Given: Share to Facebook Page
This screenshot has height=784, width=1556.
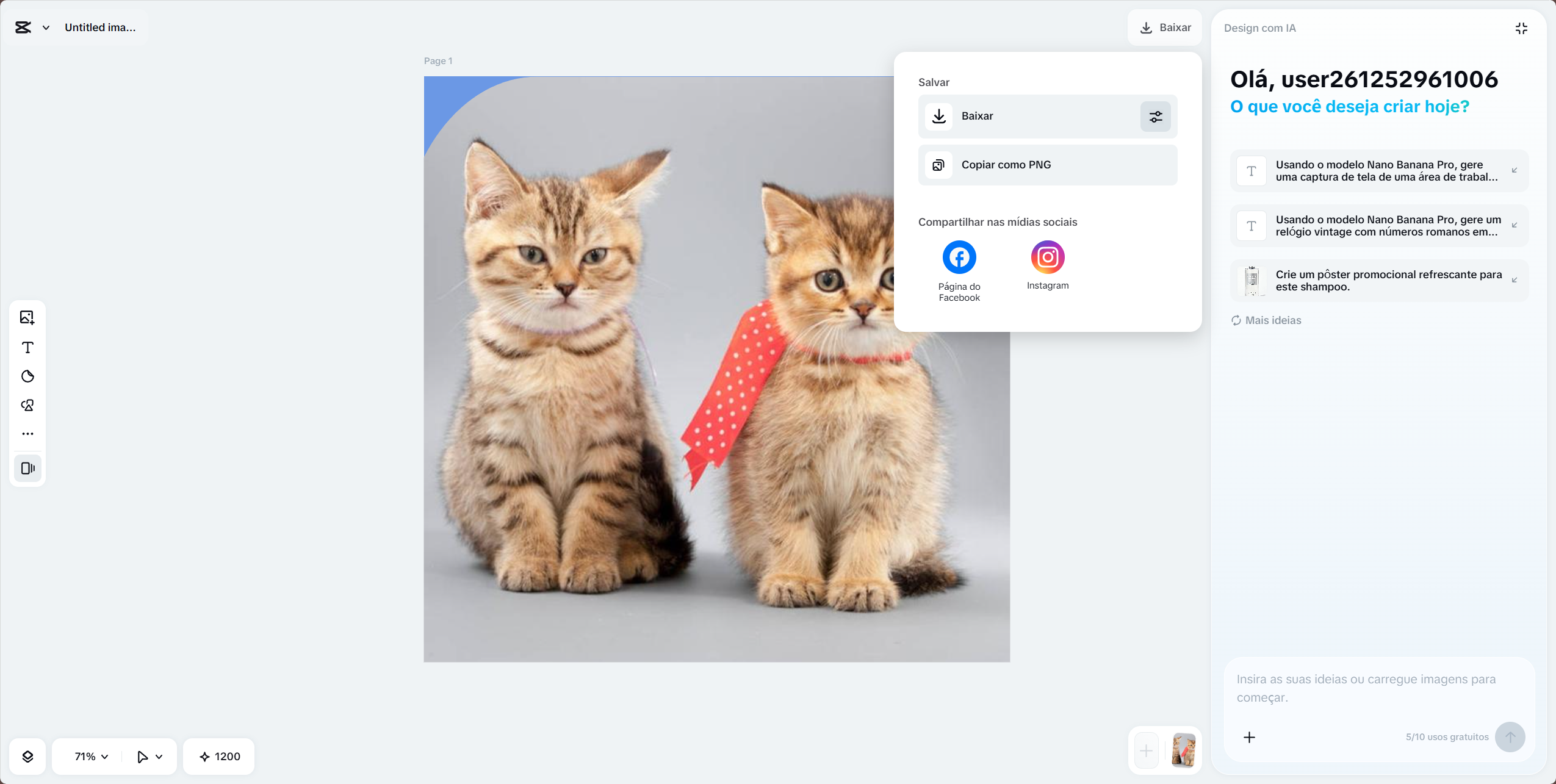Looking at the screenshot, I should 959,257.
